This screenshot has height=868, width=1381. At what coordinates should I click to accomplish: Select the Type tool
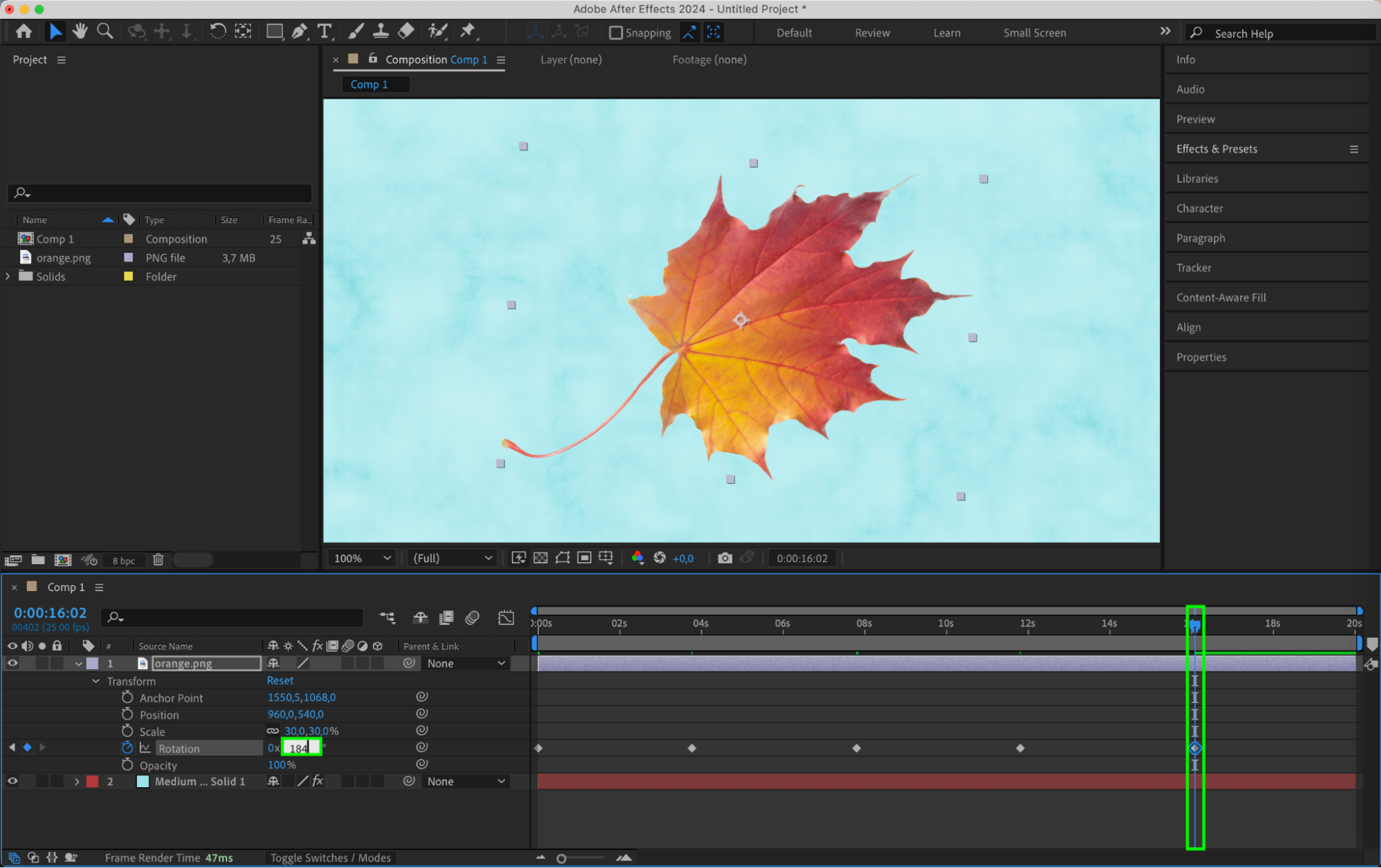[x=324, y=31]
